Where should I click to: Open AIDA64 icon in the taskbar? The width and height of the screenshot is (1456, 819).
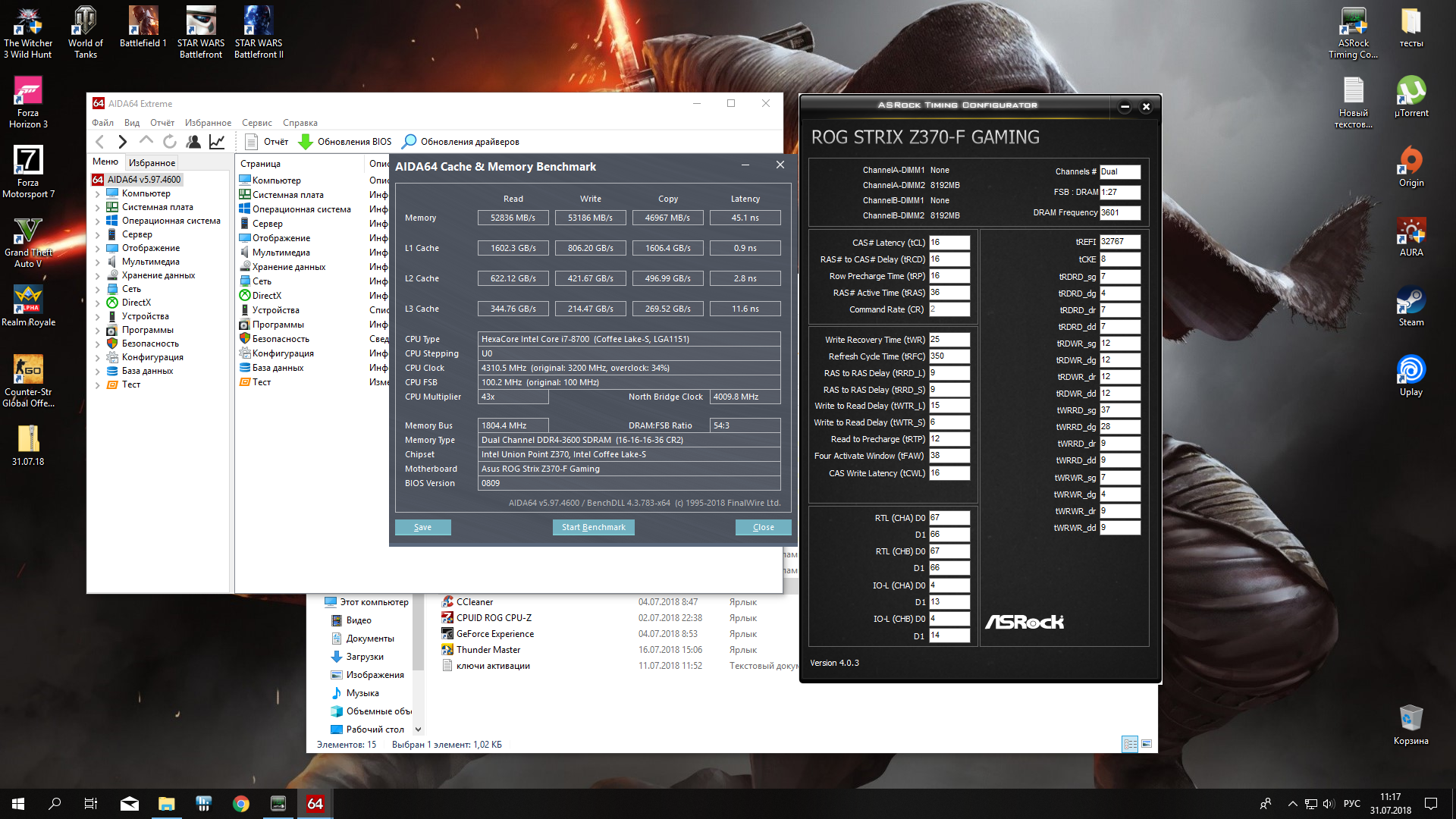point(315,804)
